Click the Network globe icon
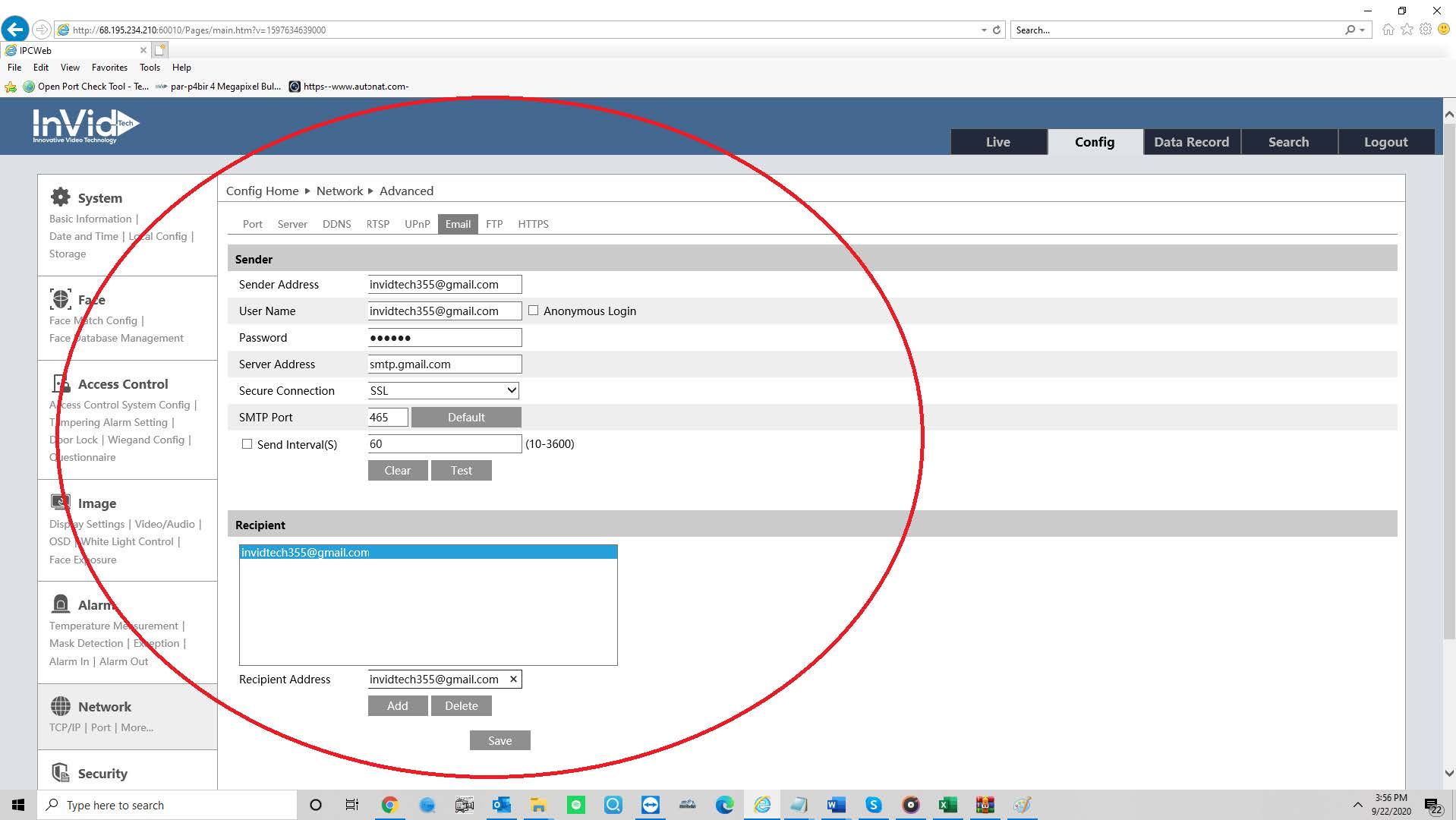This screenshot has height=820, width=1456. (61, 706)
